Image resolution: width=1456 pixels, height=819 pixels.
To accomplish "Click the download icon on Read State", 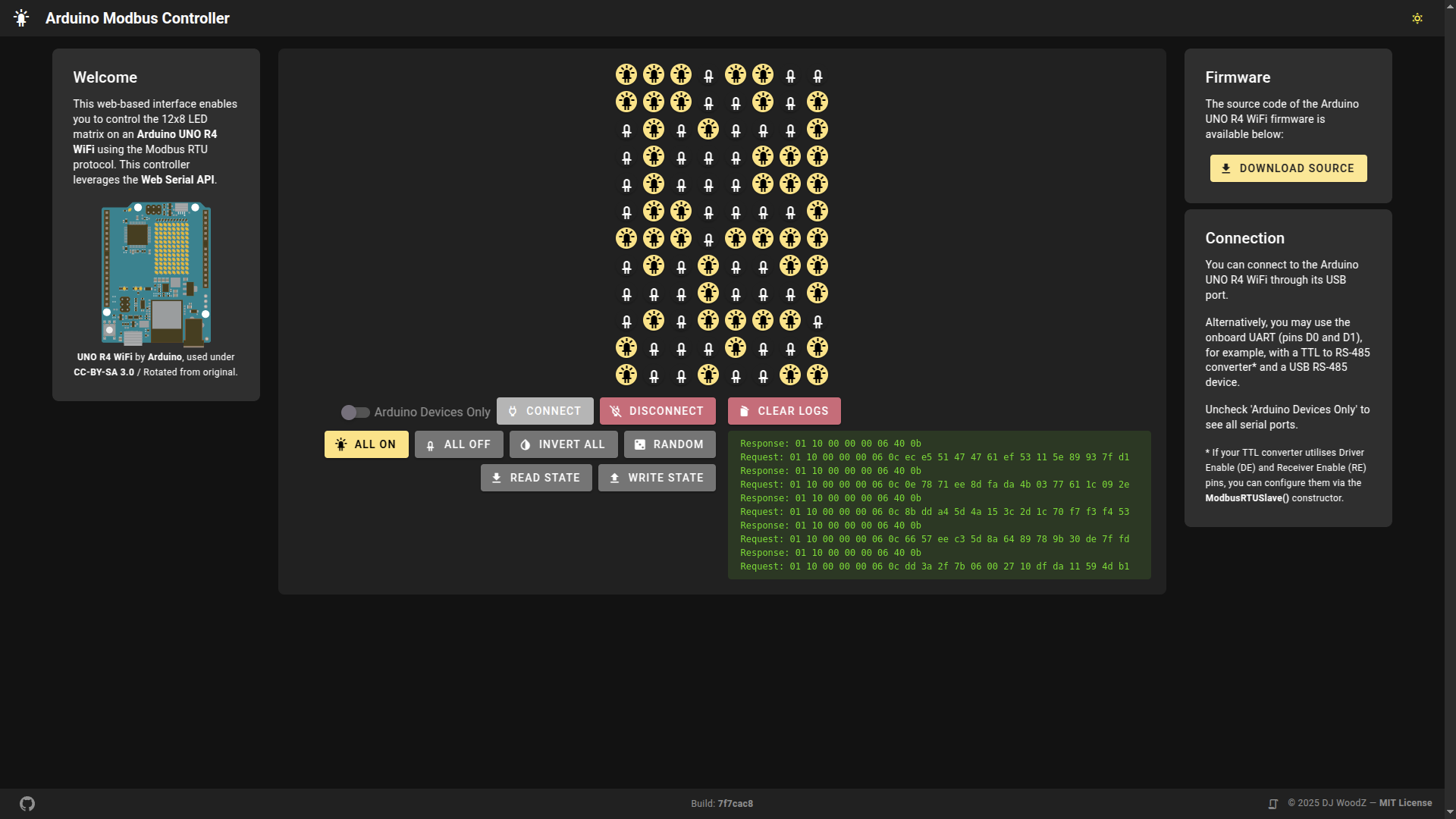I will click(496, 478).
